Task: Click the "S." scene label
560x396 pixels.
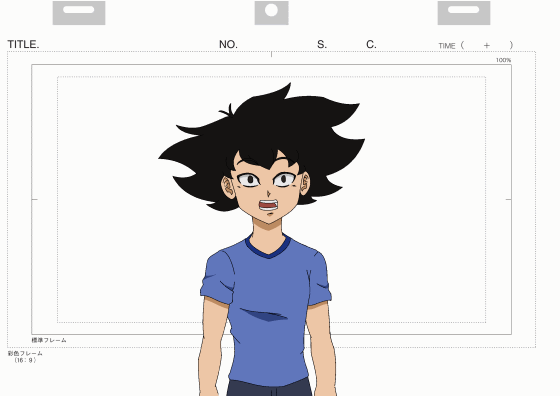Action: (x=322, y=44)
